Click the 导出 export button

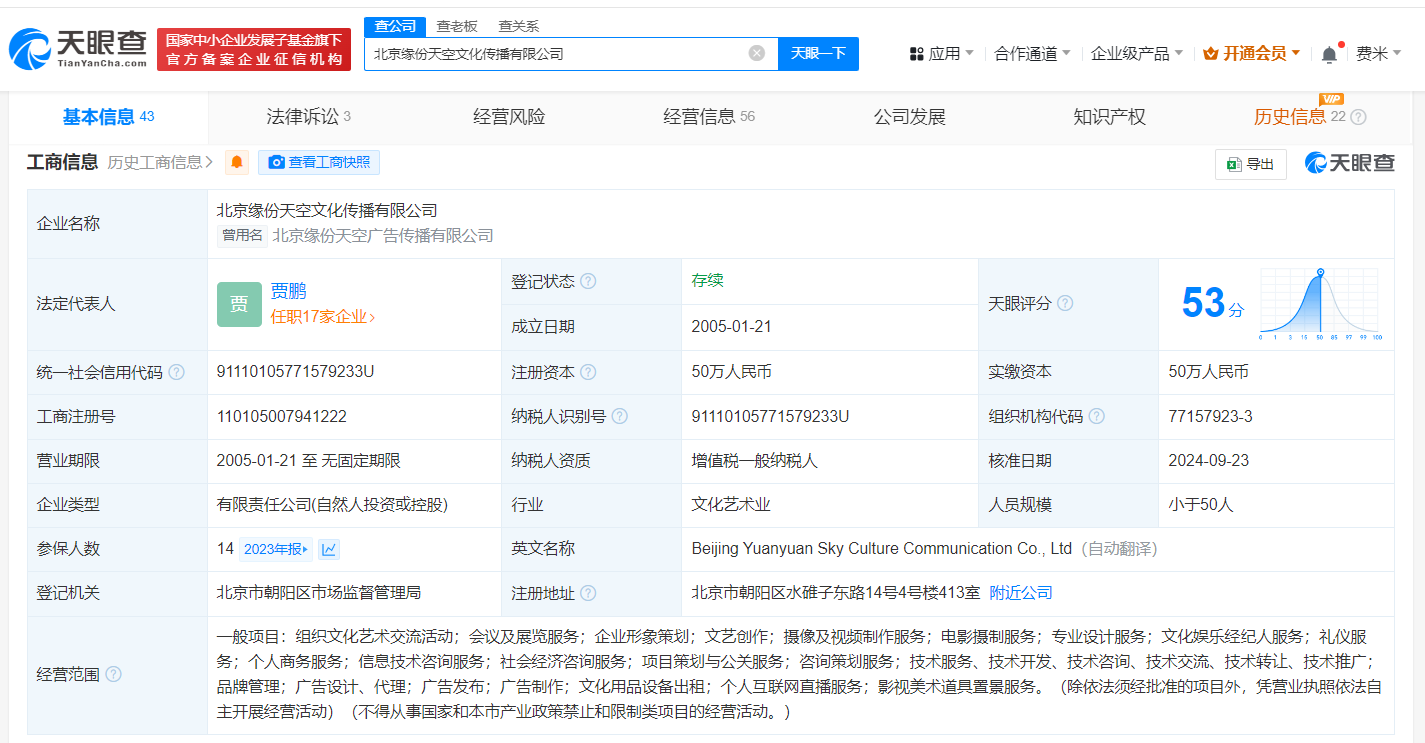click(1250, 164)
